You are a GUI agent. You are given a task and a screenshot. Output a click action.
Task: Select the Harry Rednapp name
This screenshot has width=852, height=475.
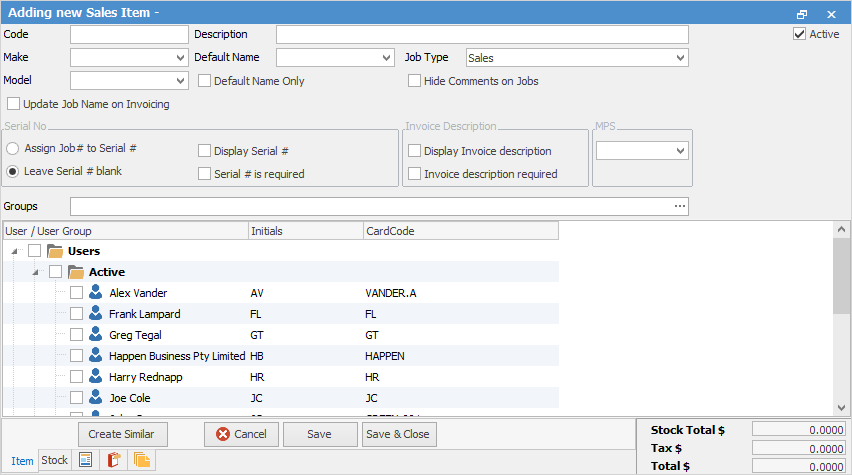coord(146,377)
